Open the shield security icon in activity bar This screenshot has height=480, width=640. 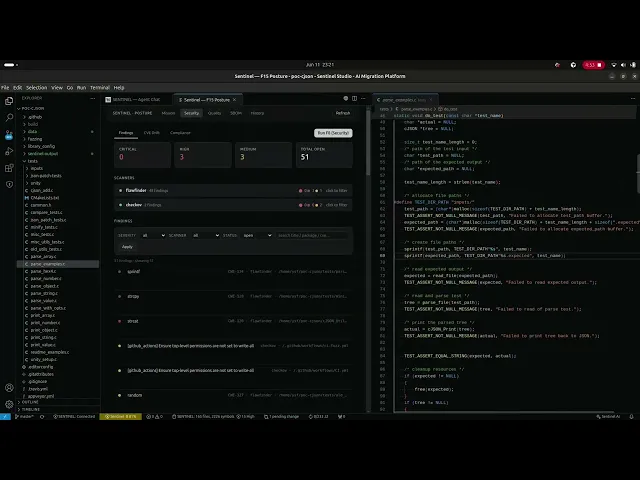click(x=9, y=184)
